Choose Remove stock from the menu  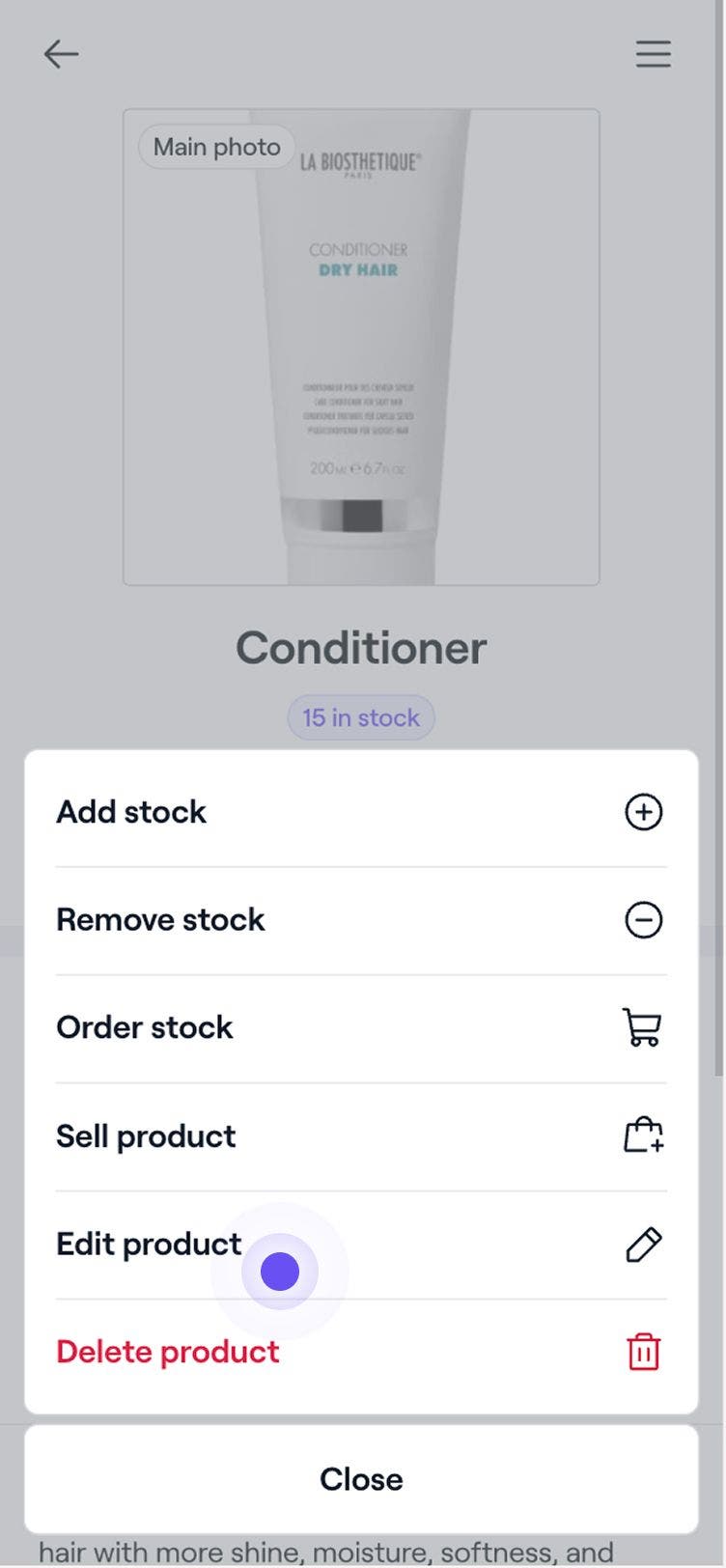(160, 920)
